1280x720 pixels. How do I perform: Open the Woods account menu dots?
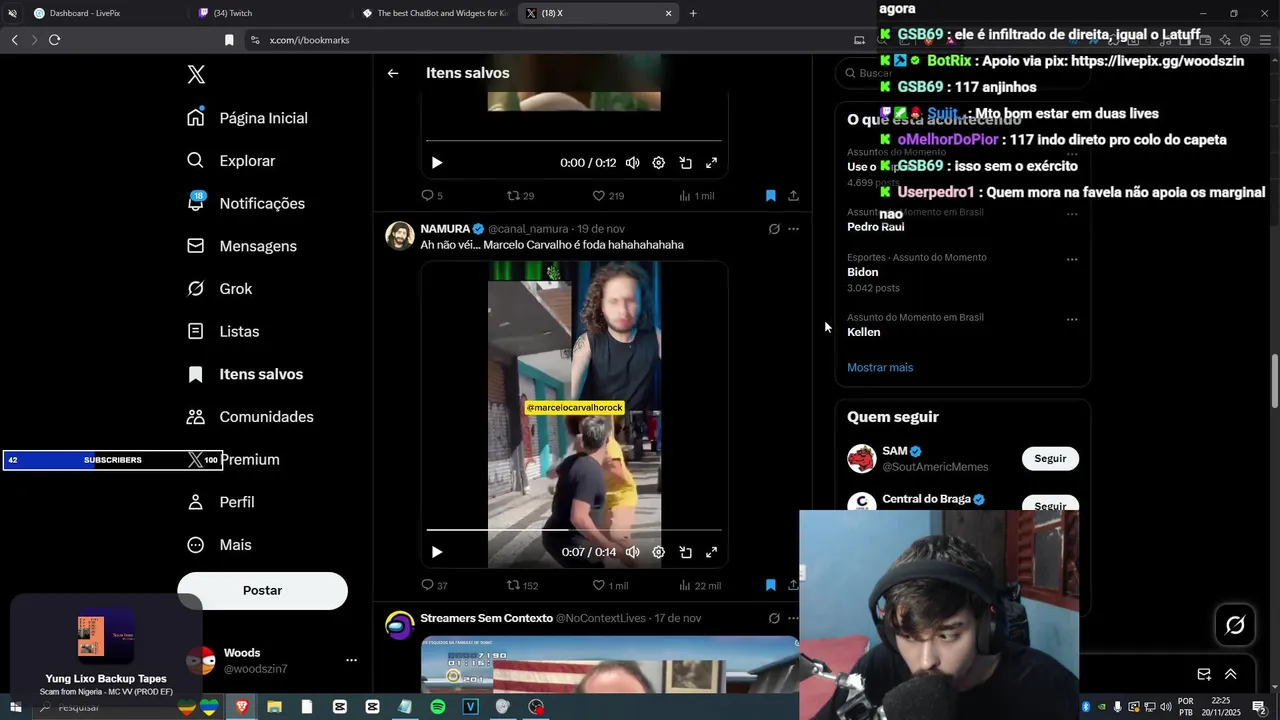tap(351, 660)
